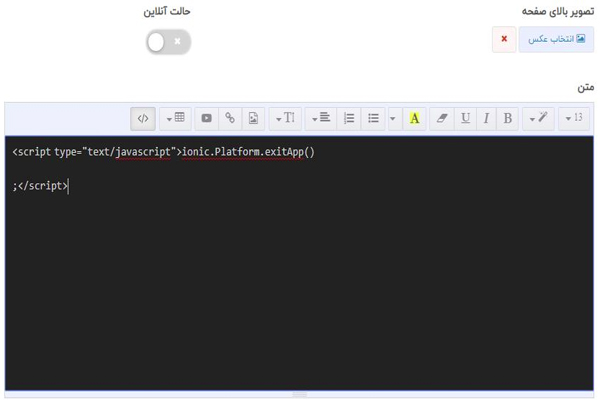Toggle underline formatting
The width and height of the screenshot is (600, 400).
tap(465, 119)
